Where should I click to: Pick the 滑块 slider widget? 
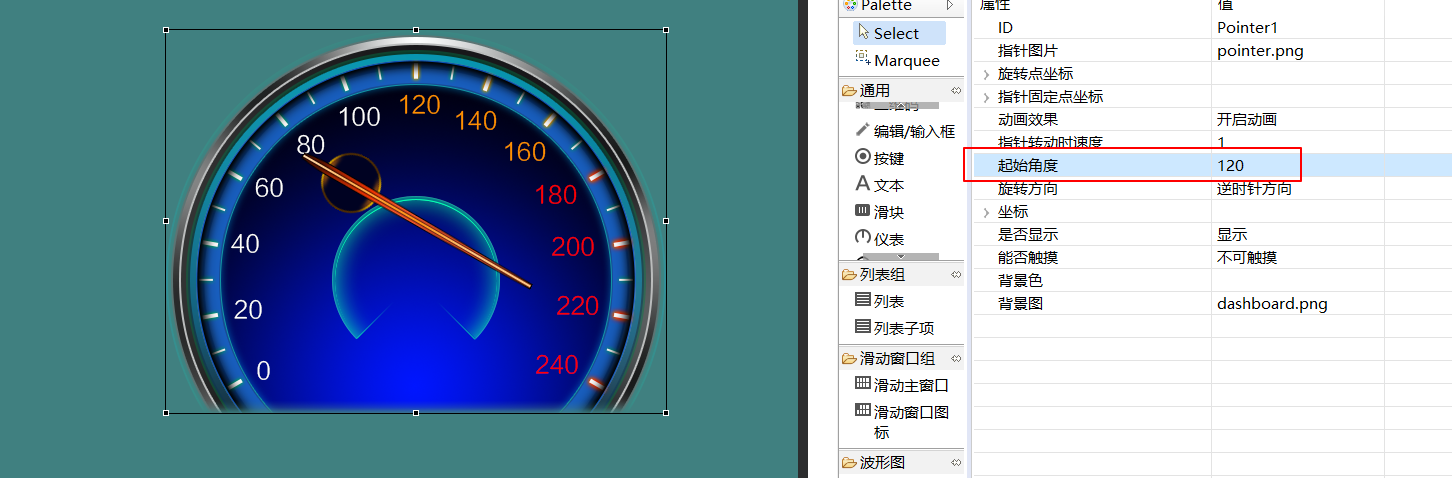[880, 212]
